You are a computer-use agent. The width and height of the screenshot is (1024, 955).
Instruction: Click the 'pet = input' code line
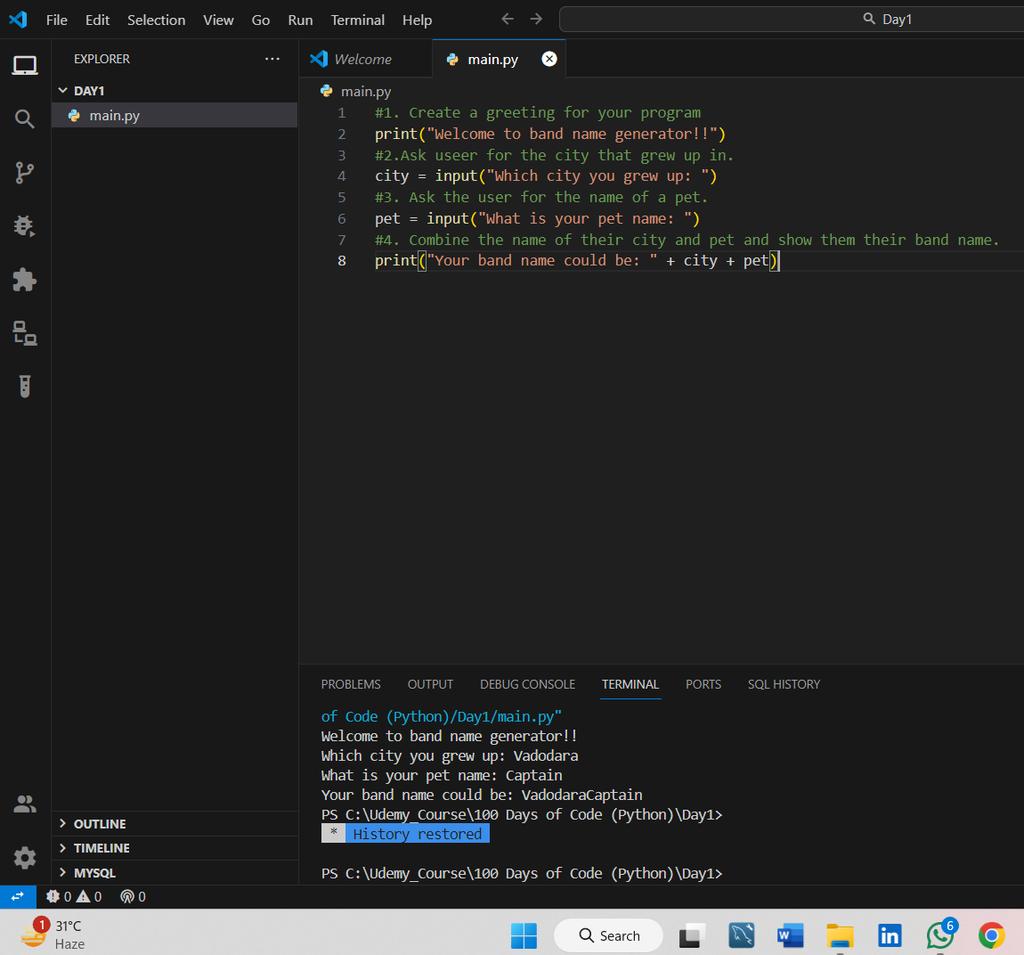[x=537, y=219]
